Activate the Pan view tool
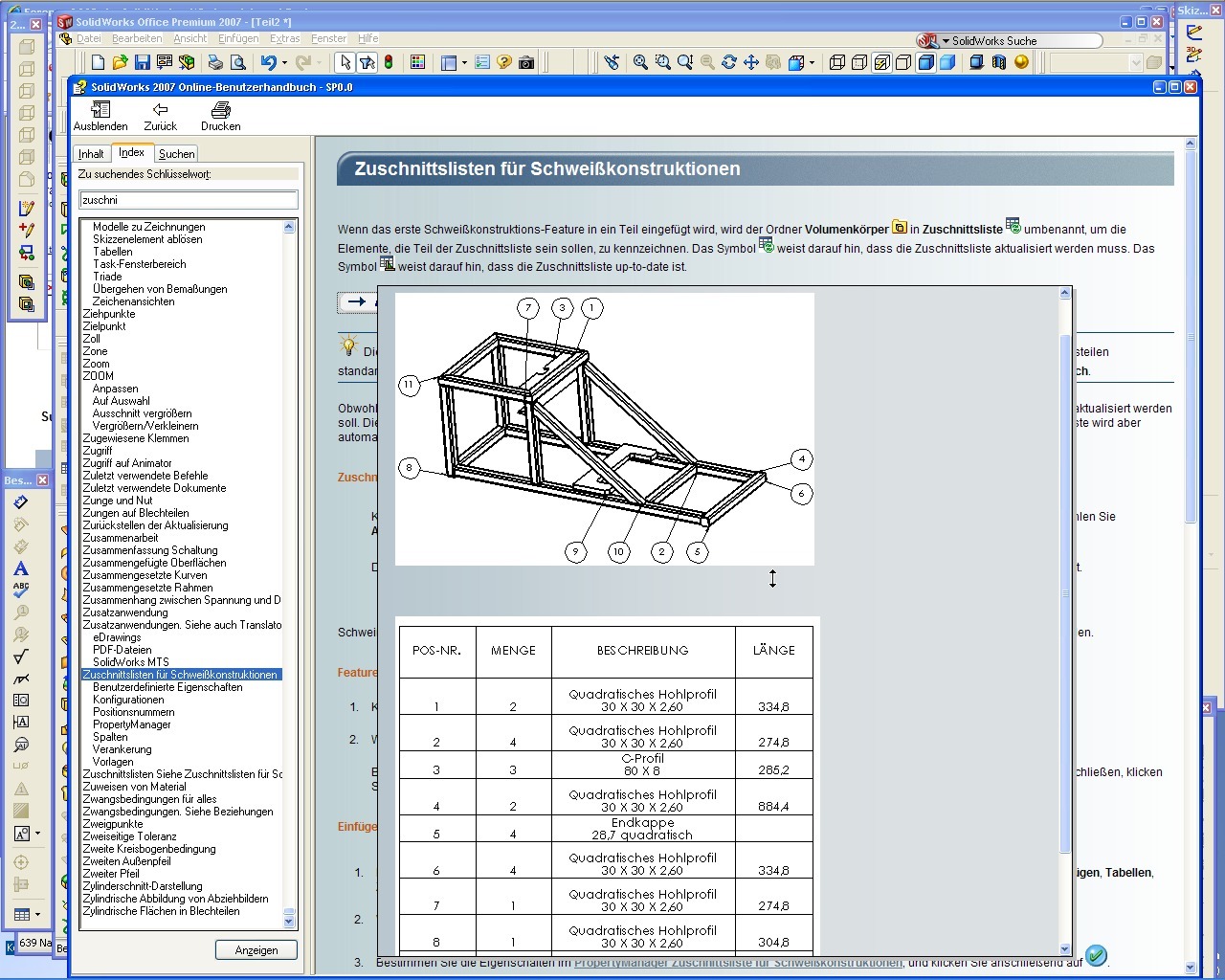The image size is (1225, 980). pos(751,62)
